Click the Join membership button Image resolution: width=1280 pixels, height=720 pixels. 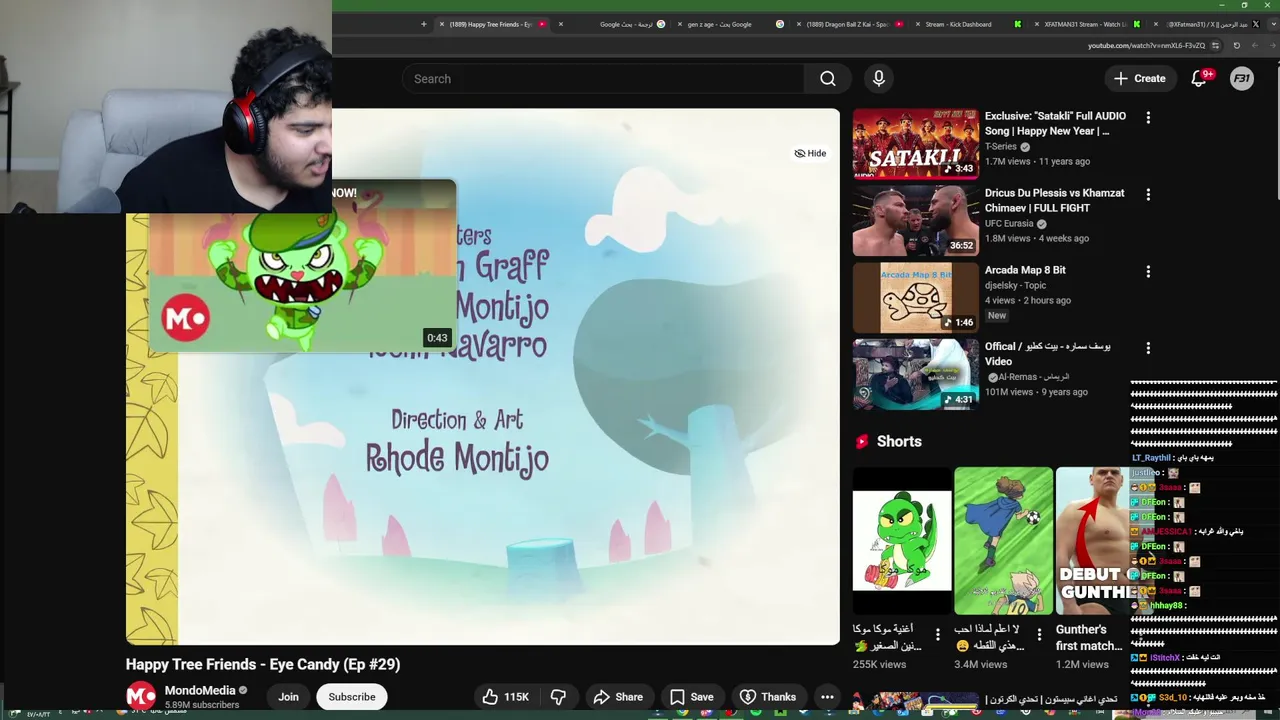(288, 697)
